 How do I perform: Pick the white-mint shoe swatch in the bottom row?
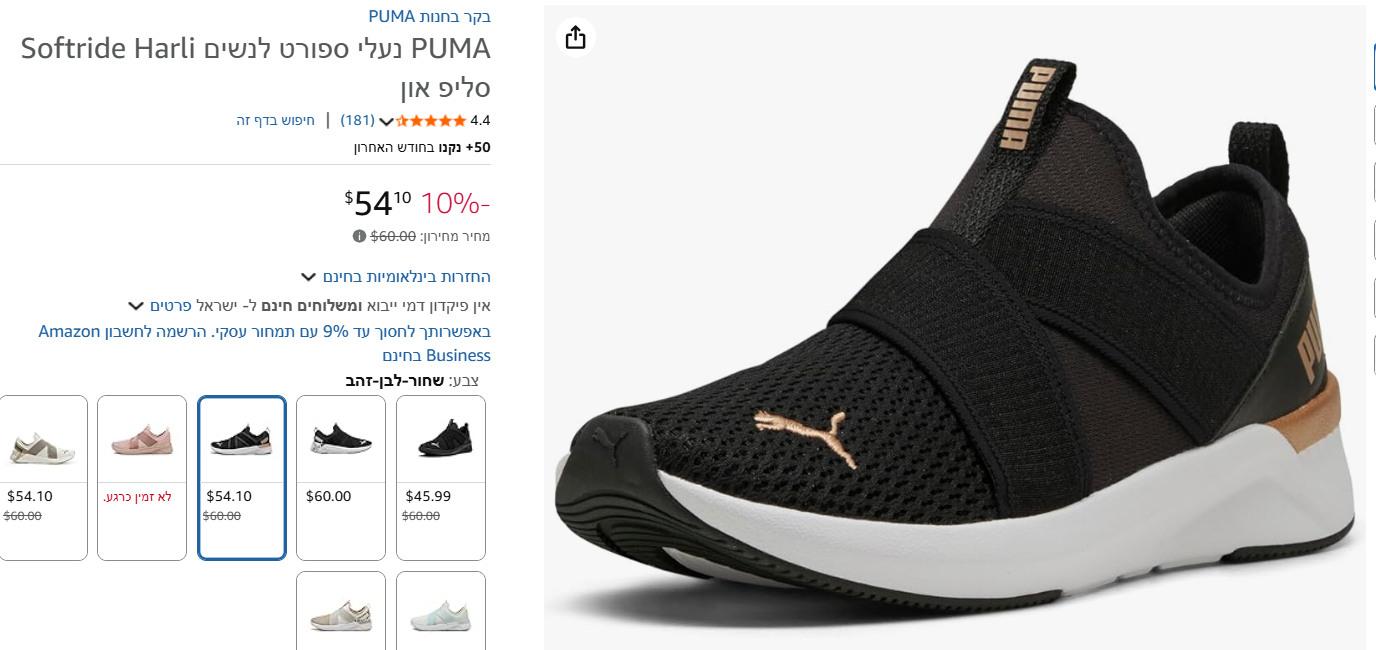tap(441, 610)
